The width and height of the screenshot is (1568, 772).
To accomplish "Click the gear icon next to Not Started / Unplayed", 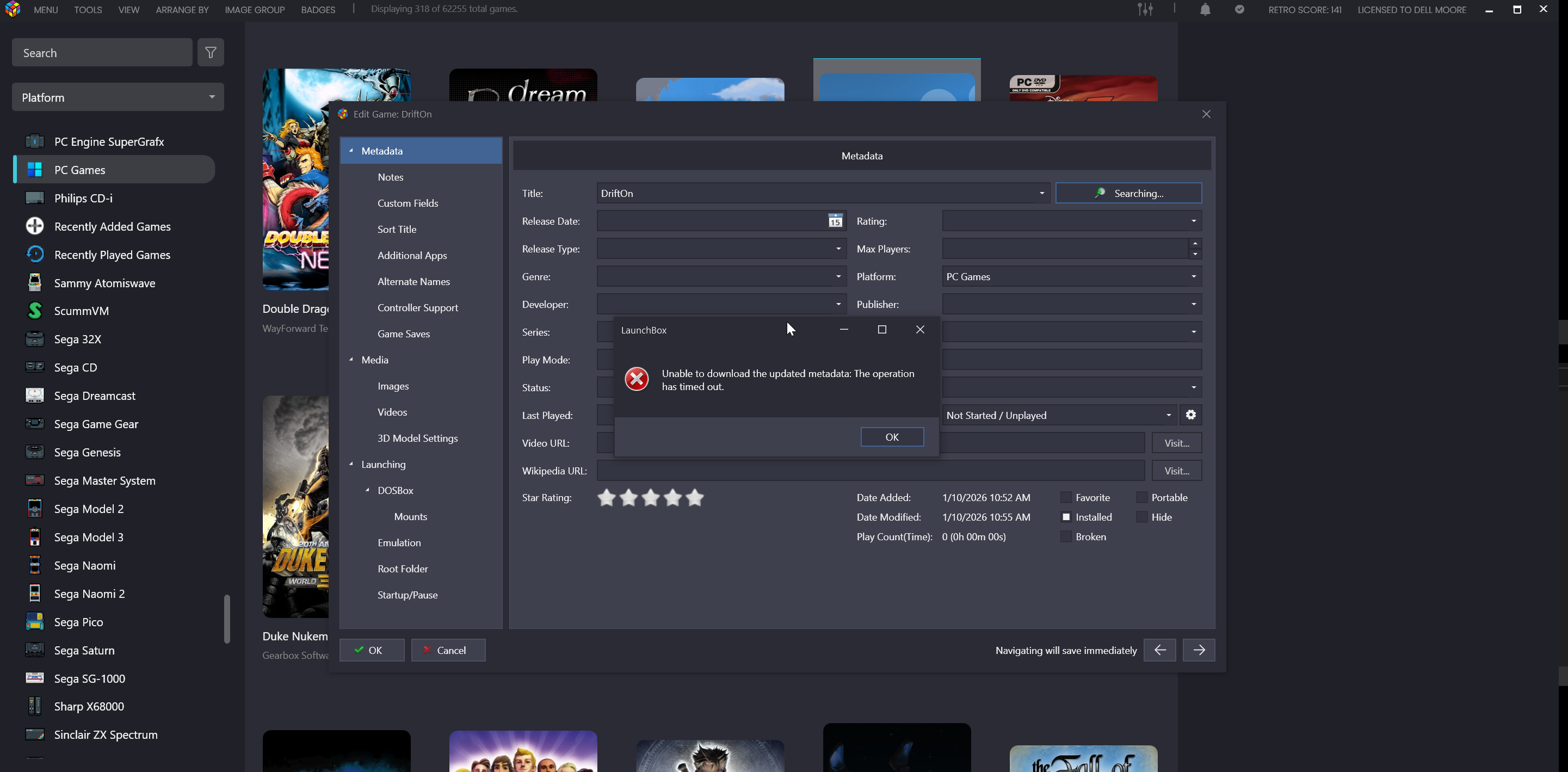I will pos(1190,415).
